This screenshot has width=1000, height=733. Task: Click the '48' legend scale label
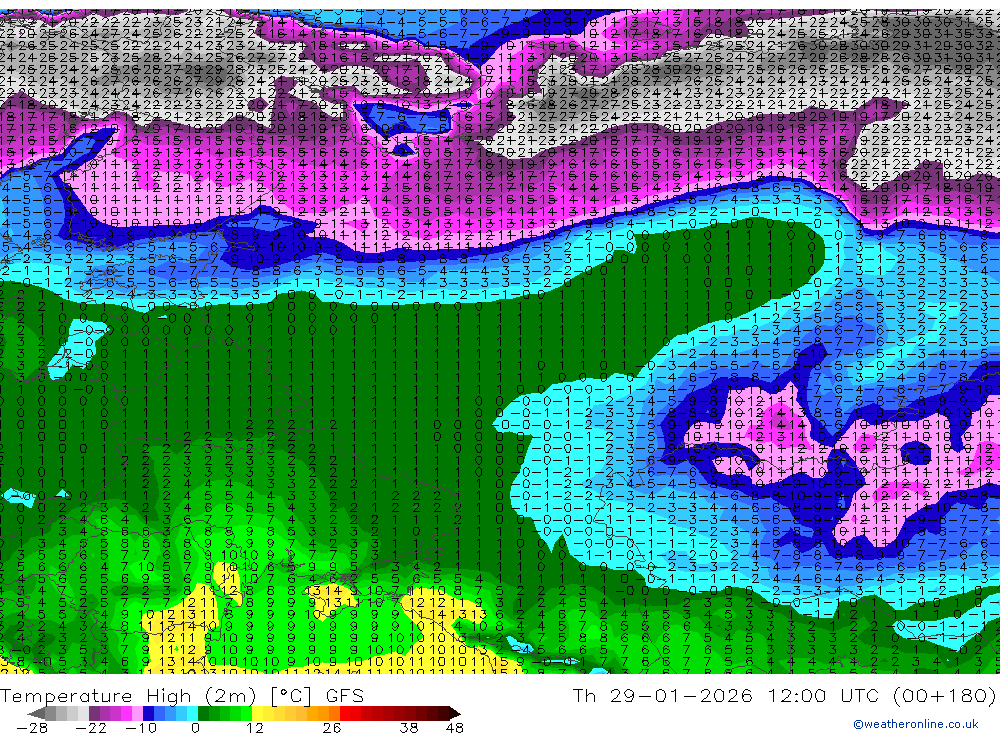tap(455, 728)
